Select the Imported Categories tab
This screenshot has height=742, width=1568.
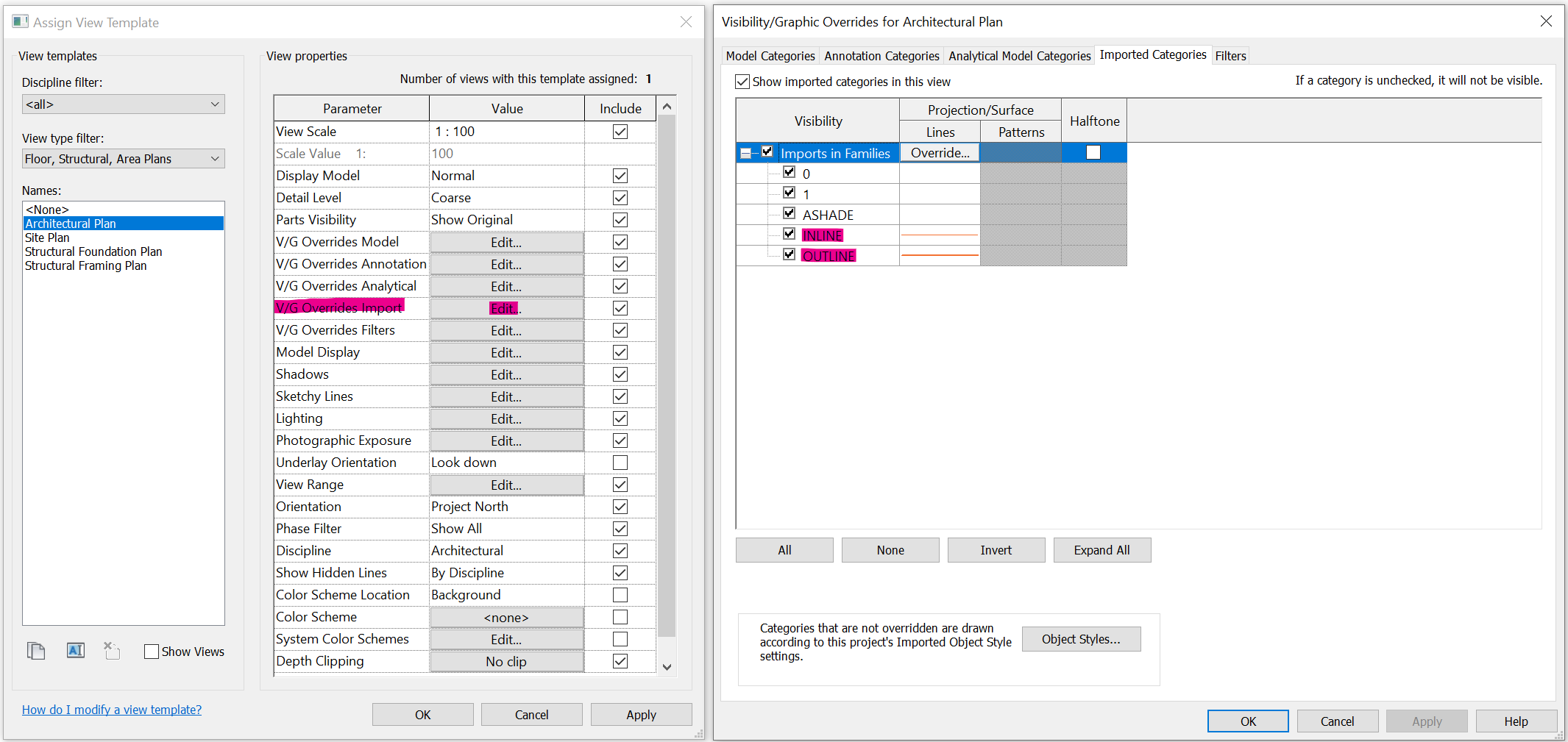(1153, 54)
